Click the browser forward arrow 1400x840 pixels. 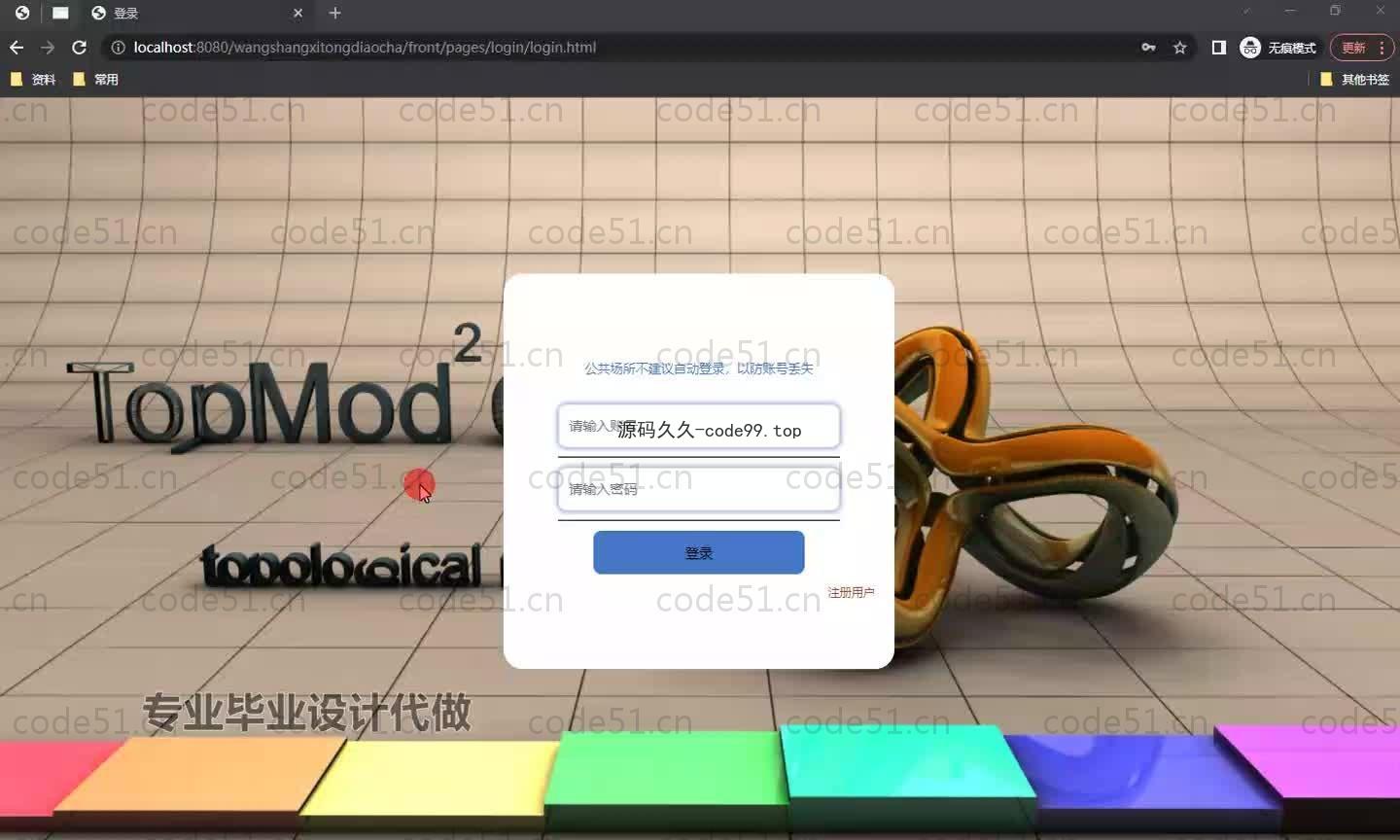tap(48, 47)
